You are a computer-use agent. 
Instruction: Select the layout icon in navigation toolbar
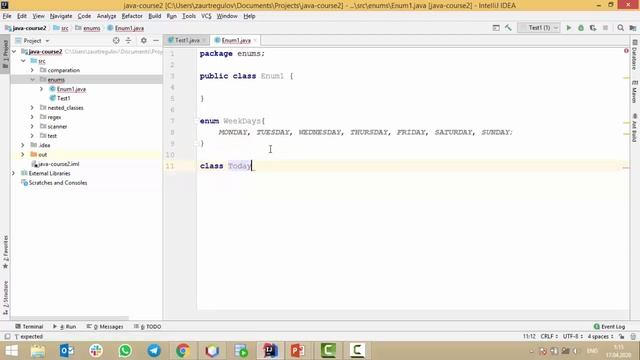point(496,28)
